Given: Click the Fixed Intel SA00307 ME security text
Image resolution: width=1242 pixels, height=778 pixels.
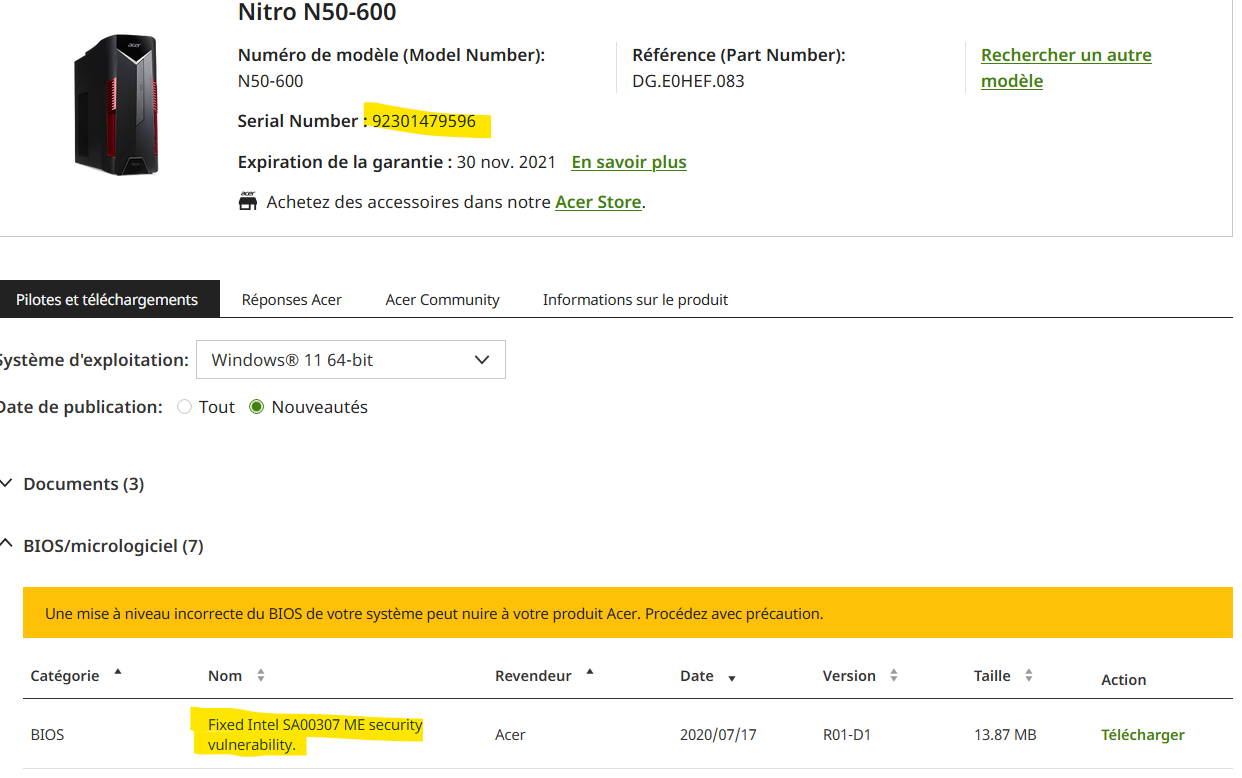Looking at the screenshot, I should click(x=315, y=735).
